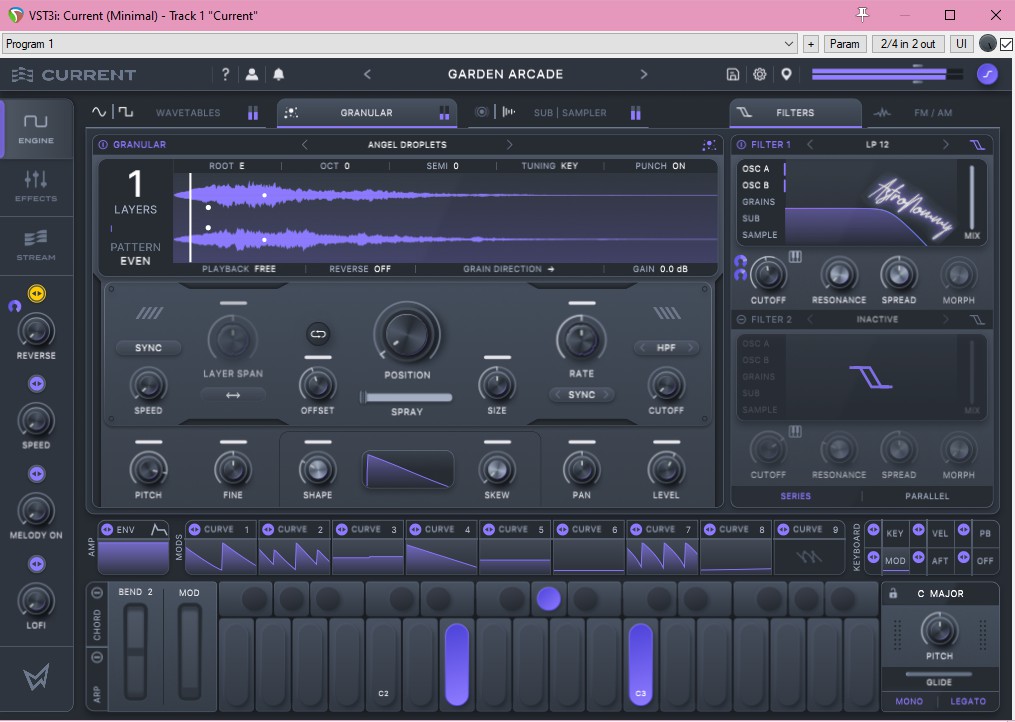Click the HPF right arrow selector
This screenshot has height=722, width=1015.
(x=690, y=348)
